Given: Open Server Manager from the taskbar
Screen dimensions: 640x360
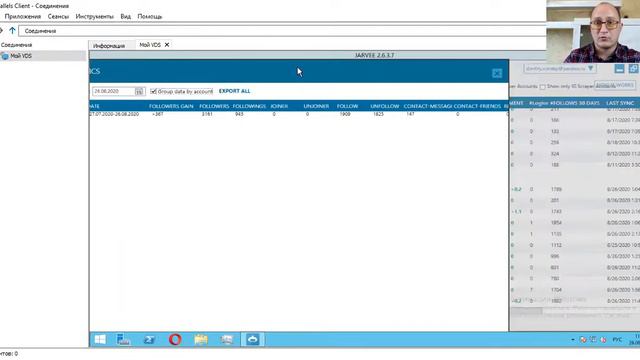Looking at the screenshot, I should click(x=123, y=339).
